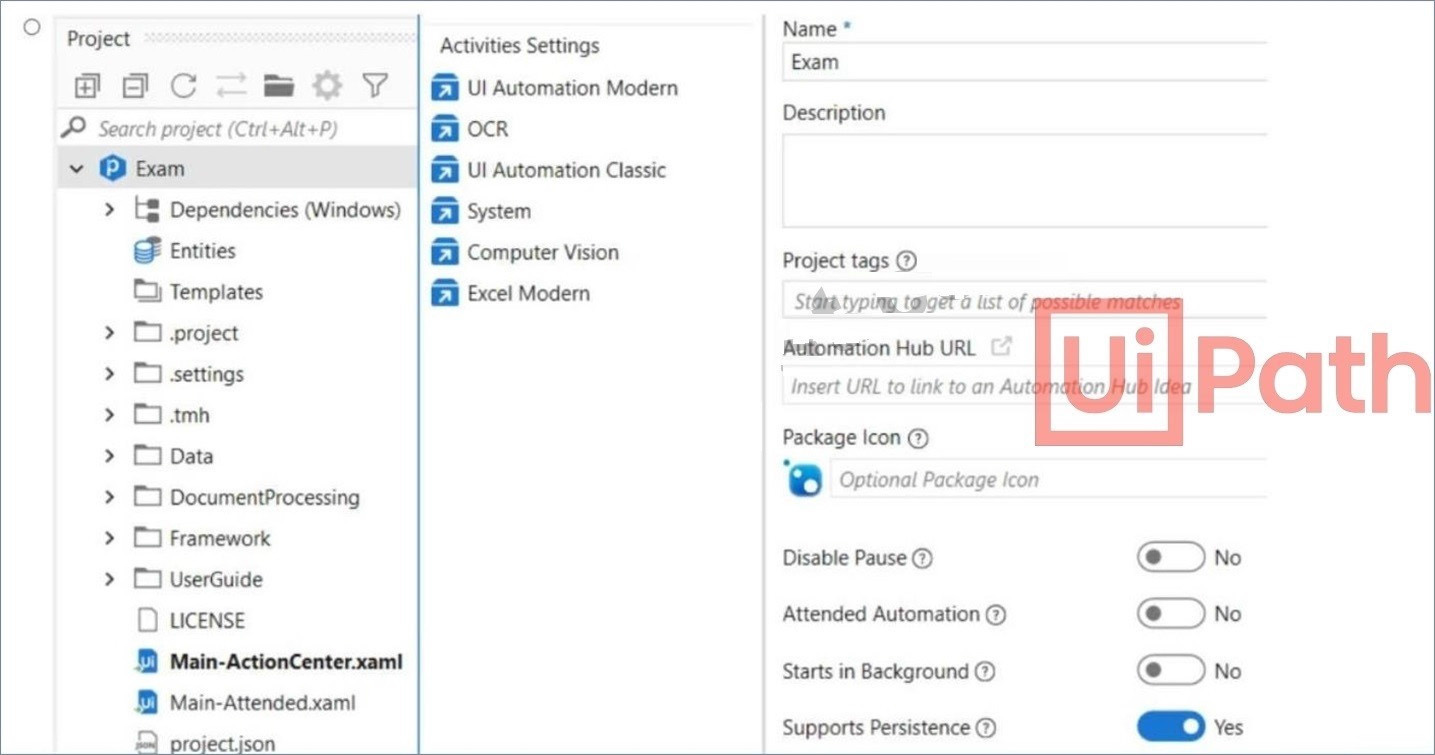Open OCR activity settings
Viewport: 1435px width, 755px height.
point(488,129)
